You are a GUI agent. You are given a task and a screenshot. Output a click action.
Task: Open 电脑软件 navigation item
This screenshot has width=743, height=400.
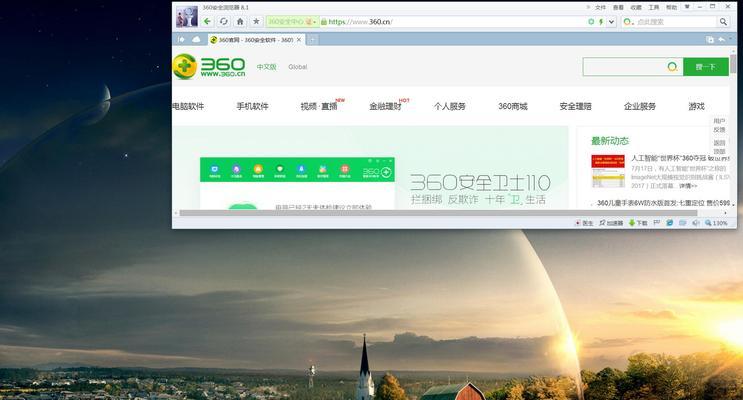click(188, 106)
